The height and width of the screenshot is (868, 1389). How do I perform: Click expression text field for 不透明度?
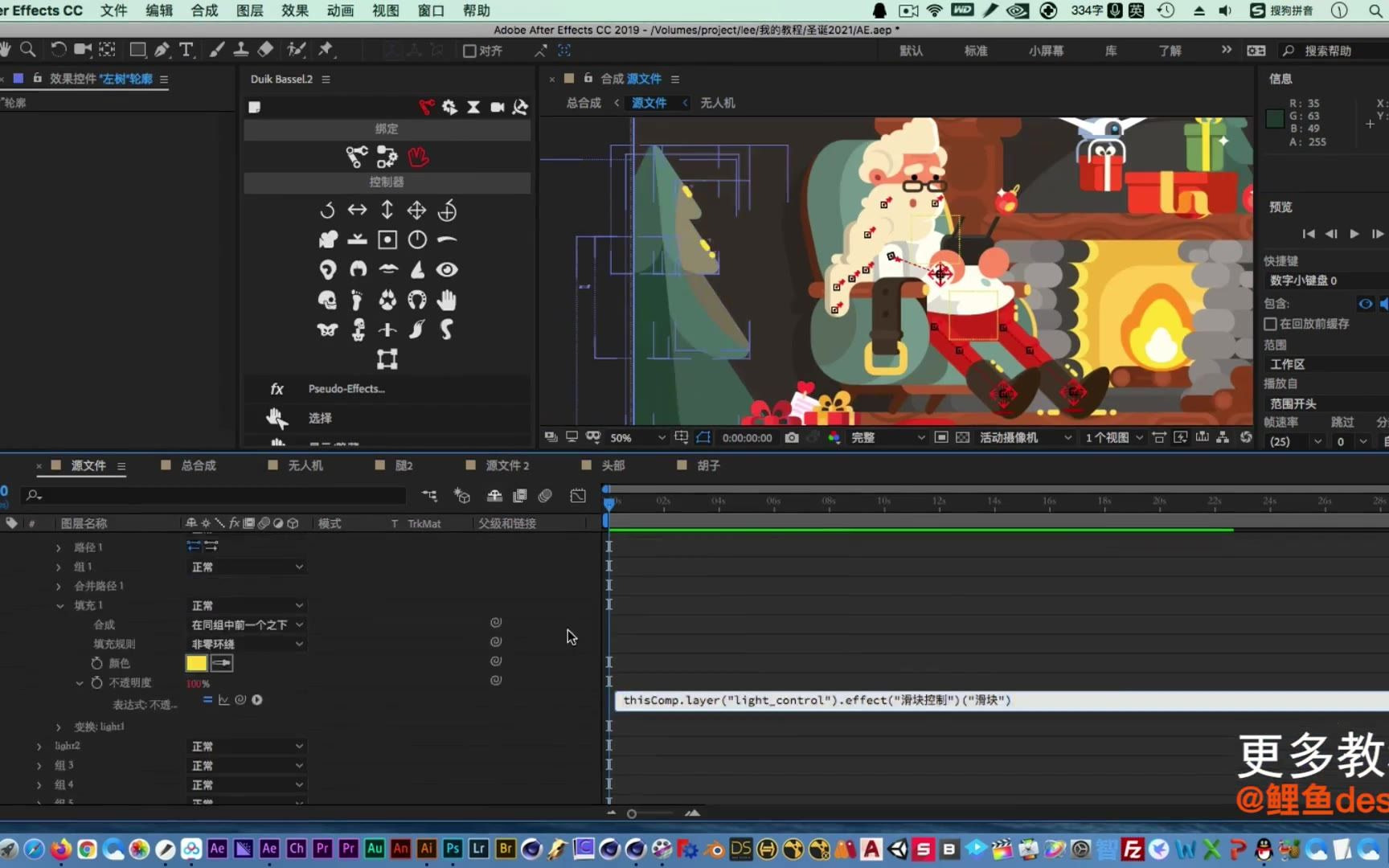pos(1002,700)
